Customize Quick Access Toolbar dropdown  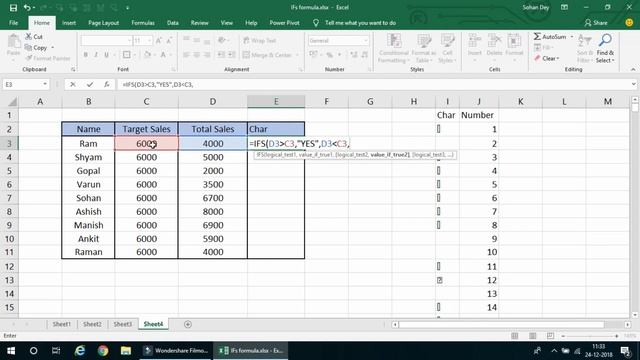pyautogui.click(x=127, y=7)
